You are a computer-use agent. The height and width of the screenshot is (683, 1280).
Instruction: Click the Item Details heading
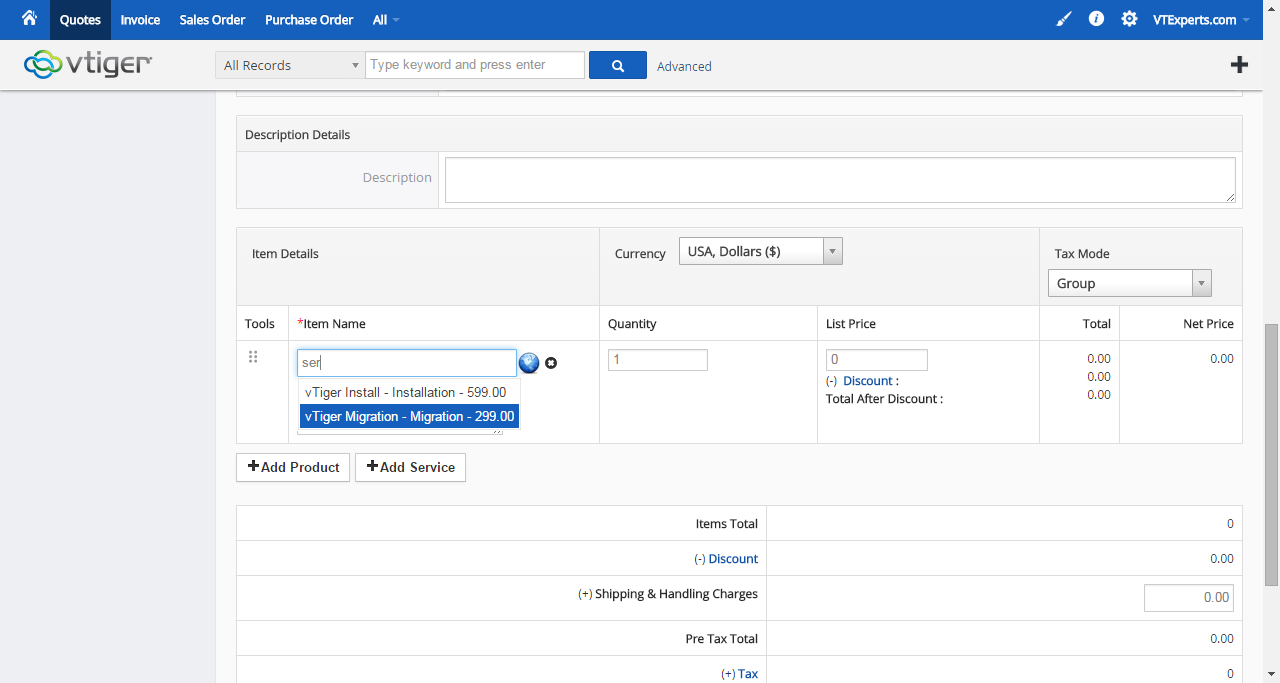click(x=285, y=254)
